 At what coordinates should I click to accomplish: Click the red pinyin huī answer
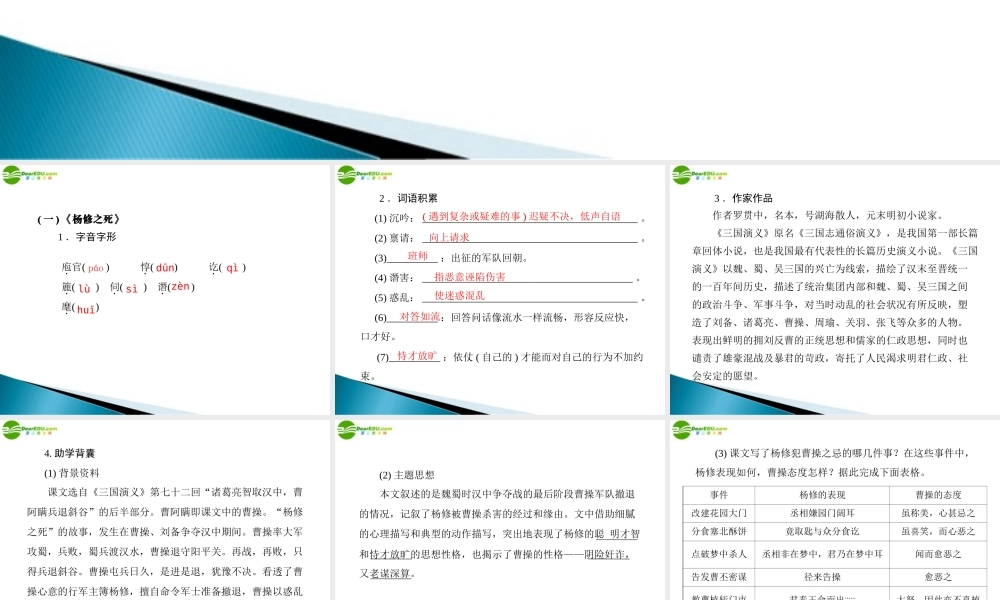coord(86,309)
